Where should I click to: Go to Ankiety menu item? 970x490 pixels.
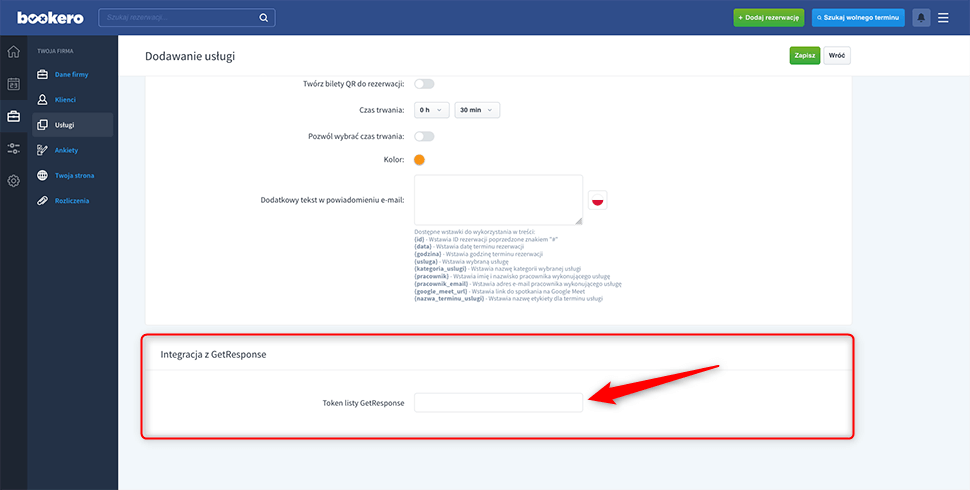(x=67, y=150)
